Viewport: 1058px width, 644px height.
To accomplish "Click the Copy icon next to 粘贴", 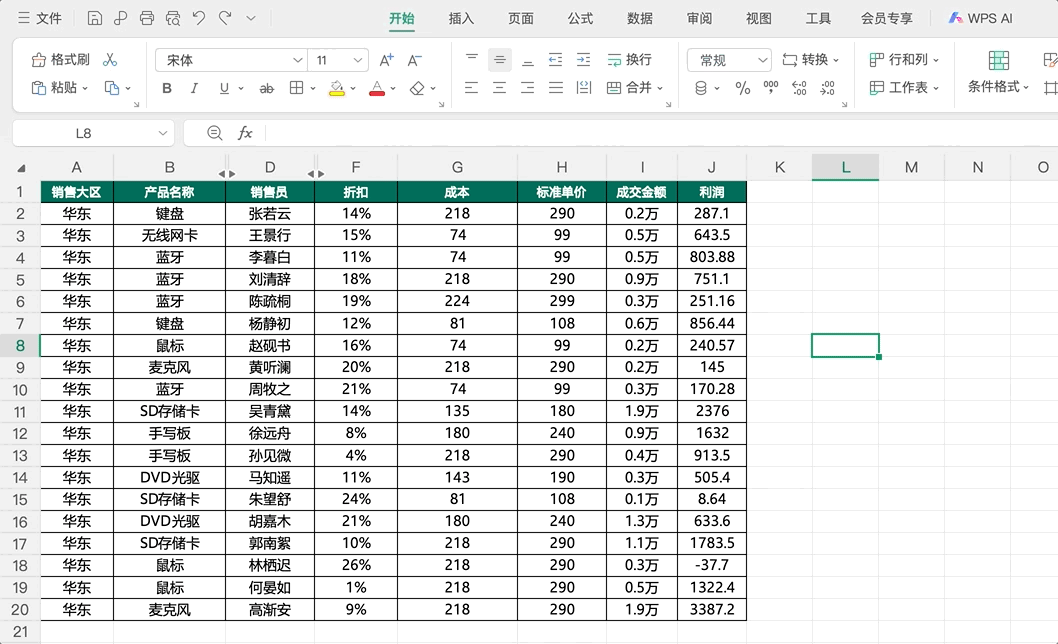I will tap(112, 88).
